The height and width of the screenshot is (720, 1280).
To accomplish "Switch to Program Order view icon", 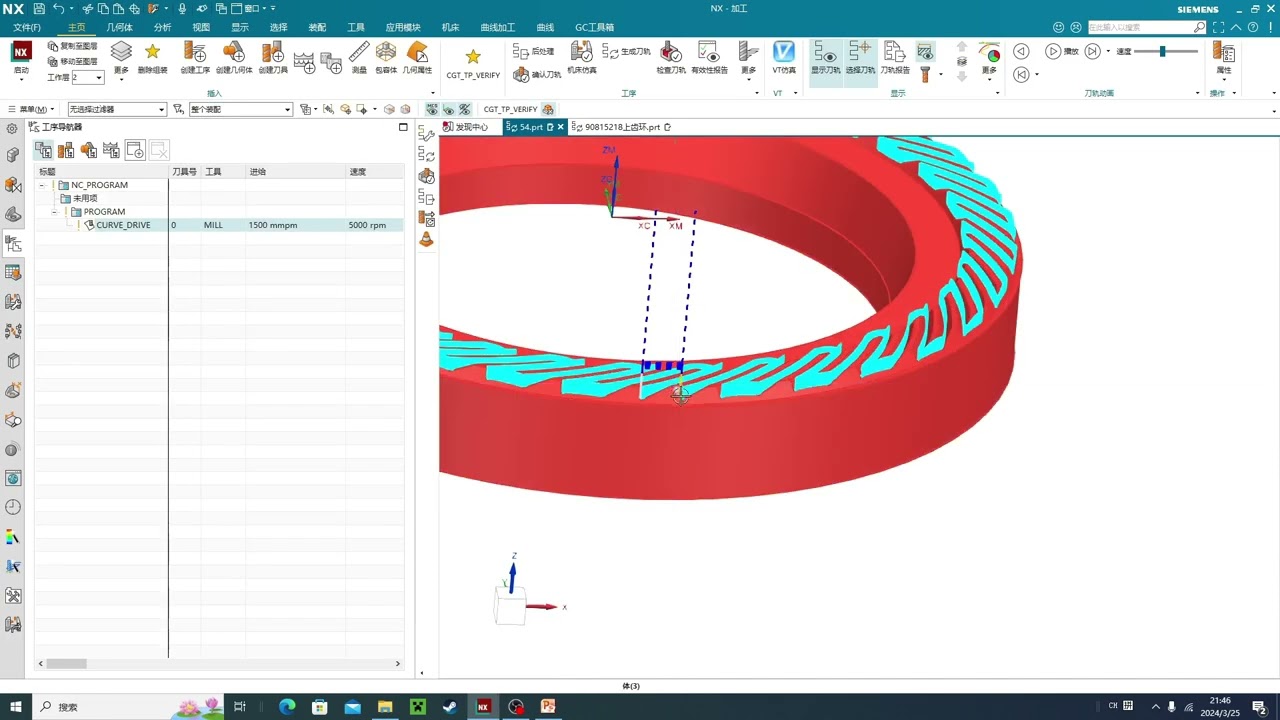I will (43, 150).
